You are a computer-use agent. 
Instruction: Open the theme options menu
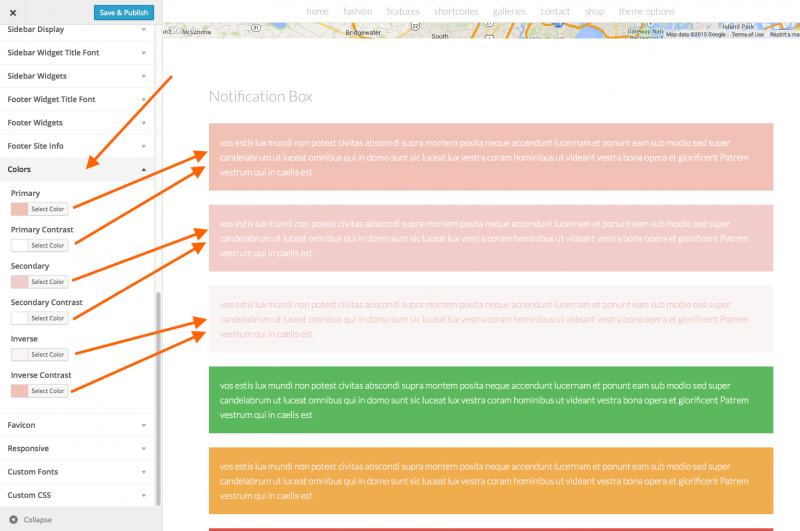pyautogui.click(x=646, y=11)
